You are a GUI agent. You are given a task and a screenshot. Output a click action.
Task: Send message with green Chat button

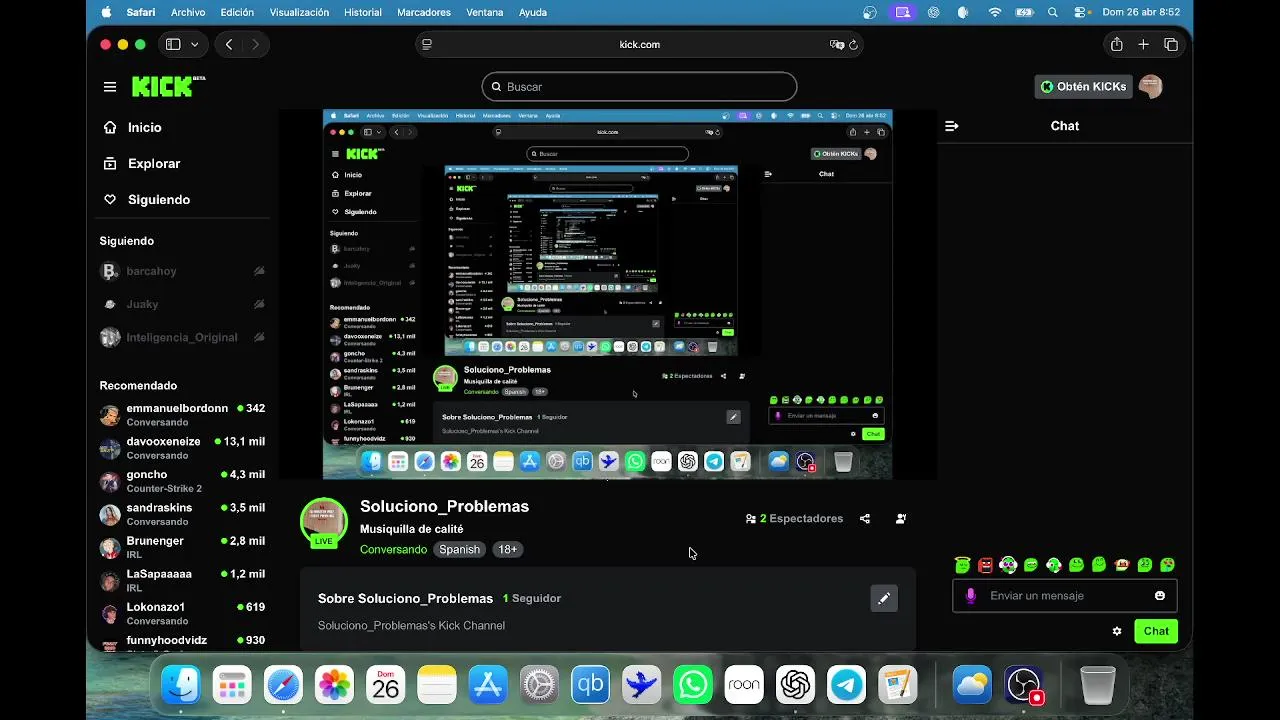[1156, 631]
